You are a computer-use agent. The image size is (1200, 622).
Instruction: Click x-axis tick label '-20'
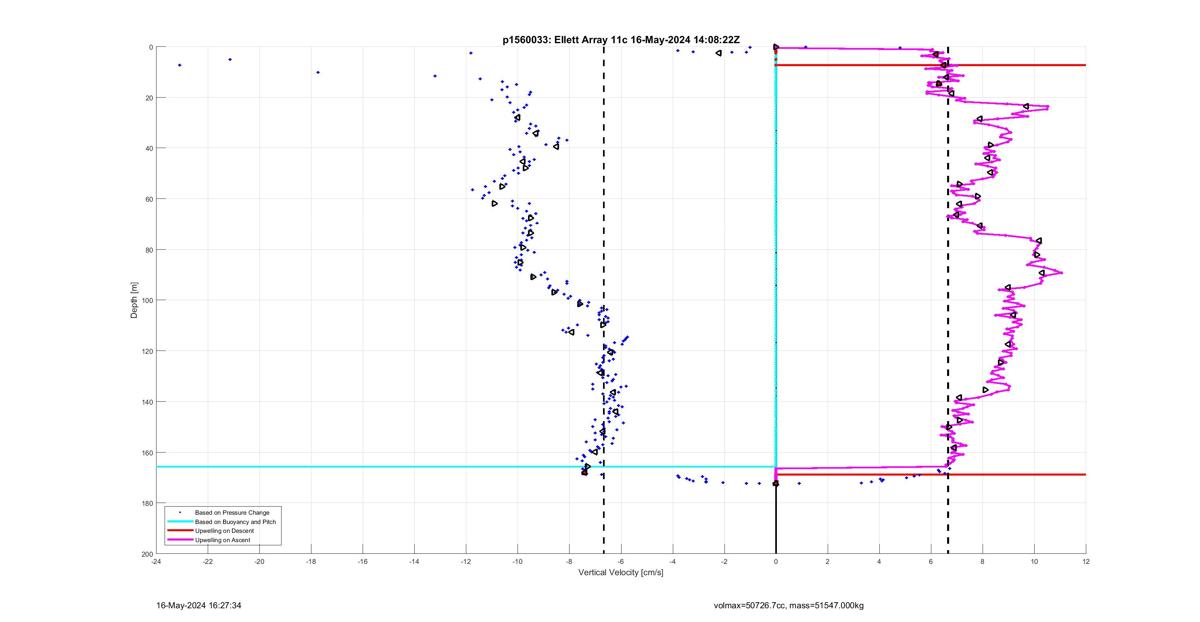coord(259,561)
